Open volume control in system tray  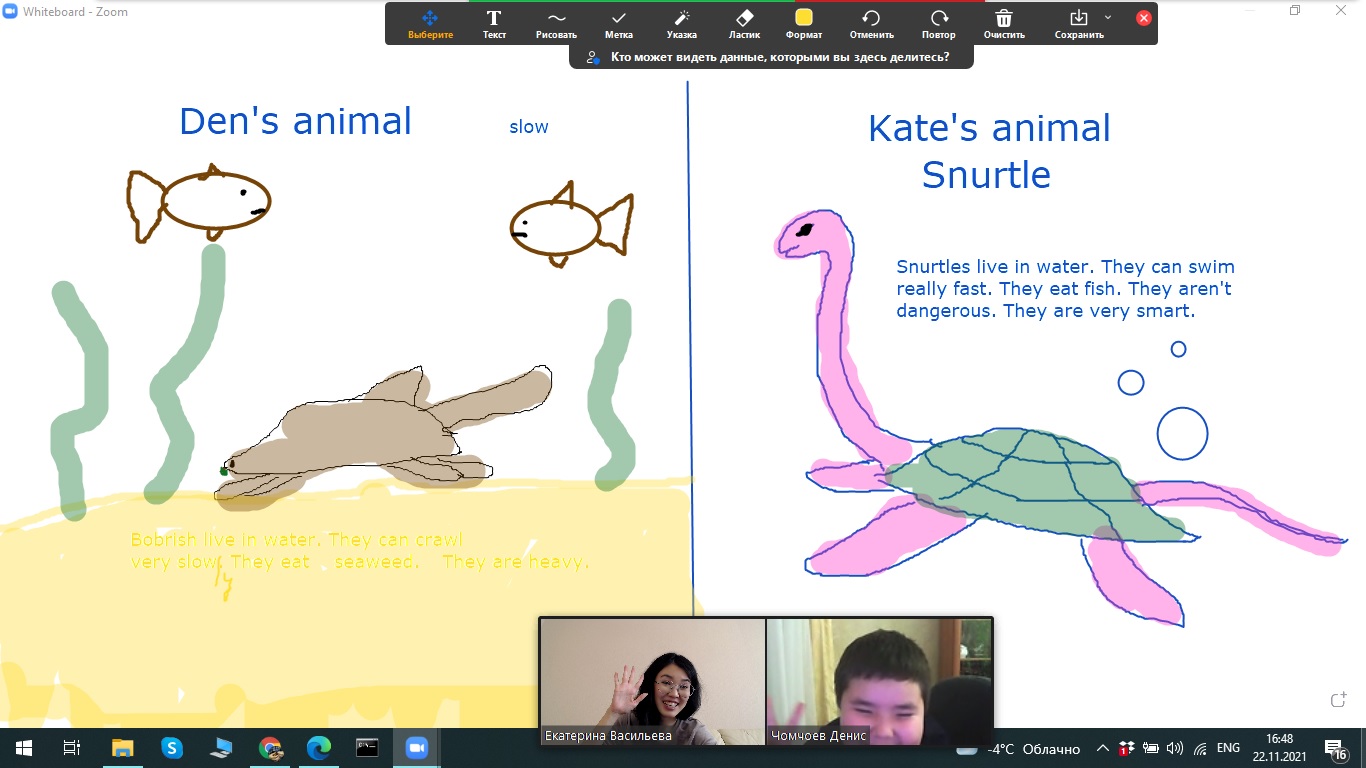pos(1174,748)
